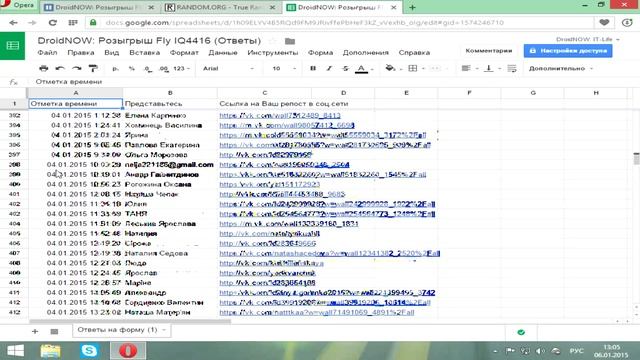Increase decimal places

pyautogui.click(x=164, y=69)
